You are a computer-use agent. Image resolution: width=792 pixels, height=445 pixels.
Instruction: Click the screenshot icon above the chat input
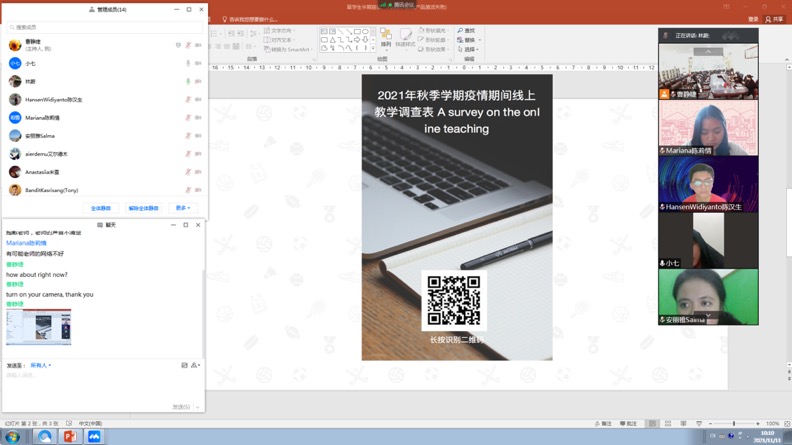[x=184, y=365]
